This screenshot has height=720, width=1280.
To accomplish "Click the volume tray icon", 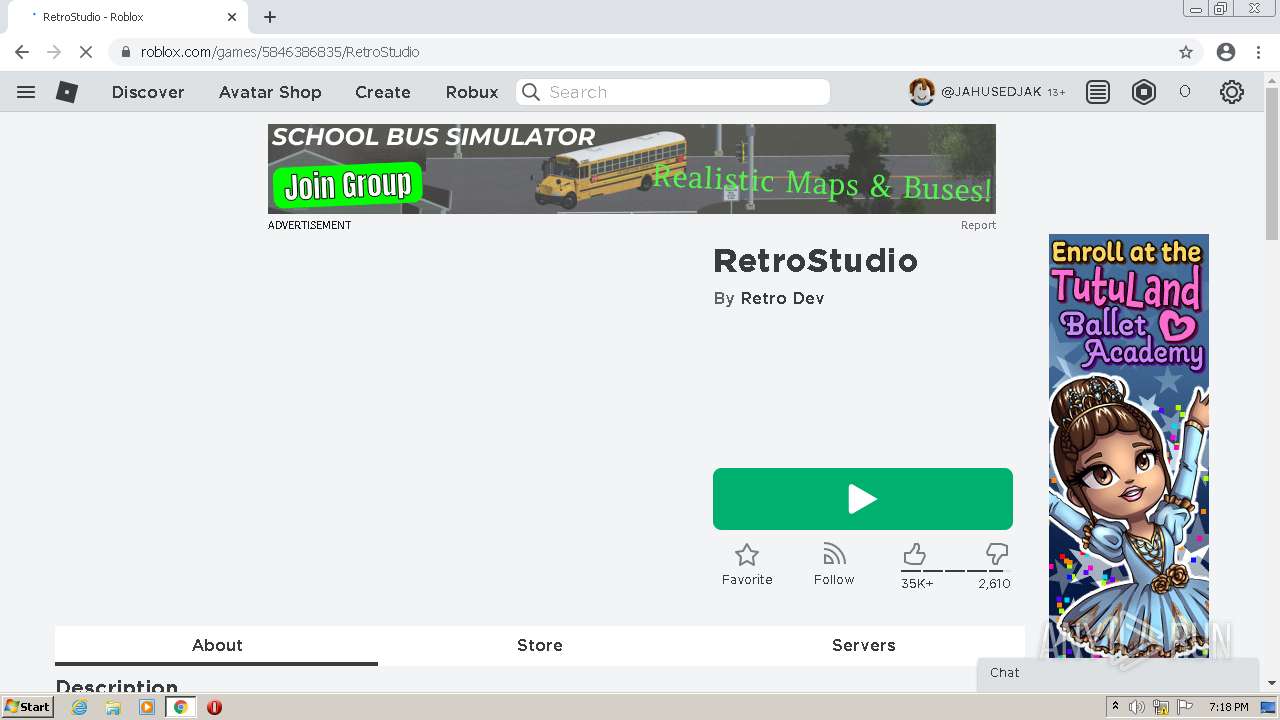I will [1137, 707].
